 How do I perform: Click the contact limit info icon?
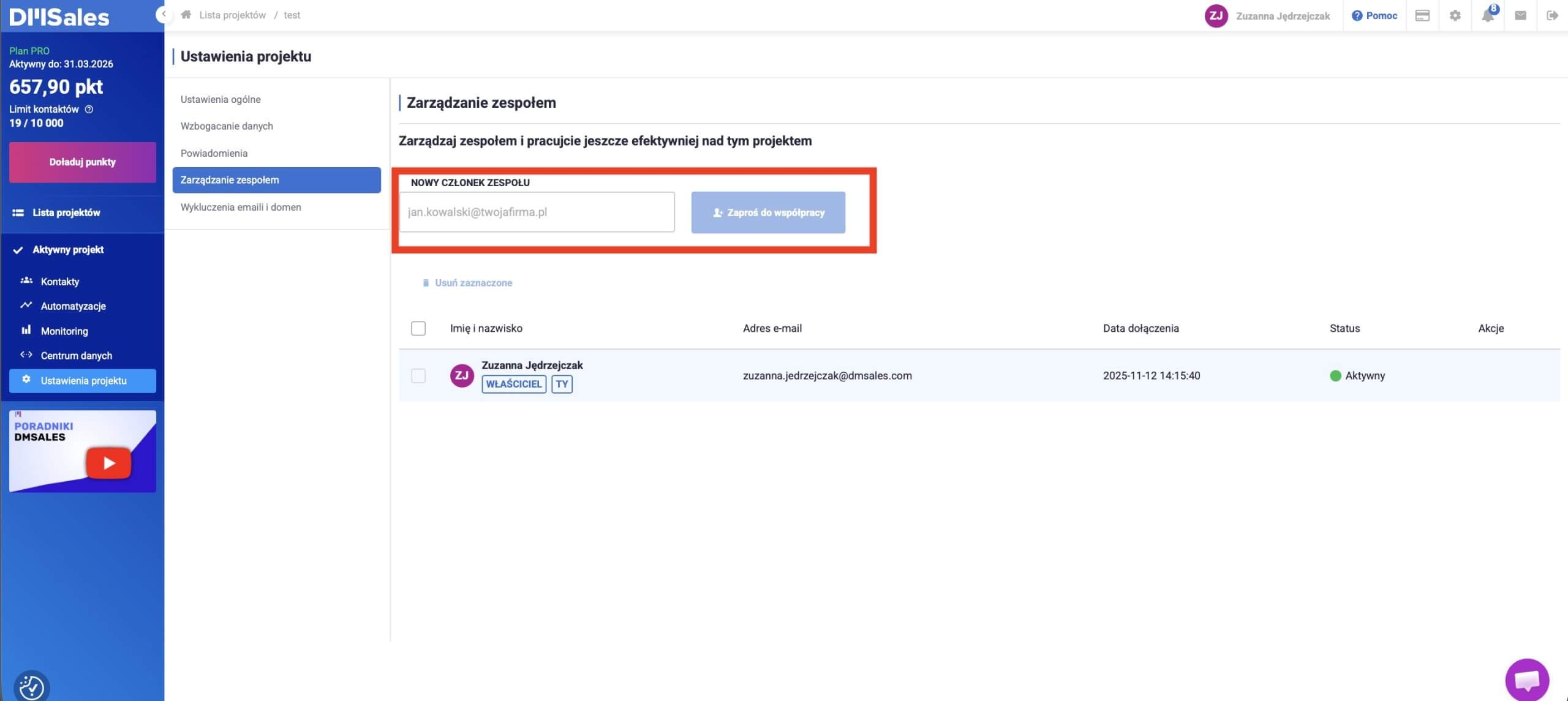(89, 110)
